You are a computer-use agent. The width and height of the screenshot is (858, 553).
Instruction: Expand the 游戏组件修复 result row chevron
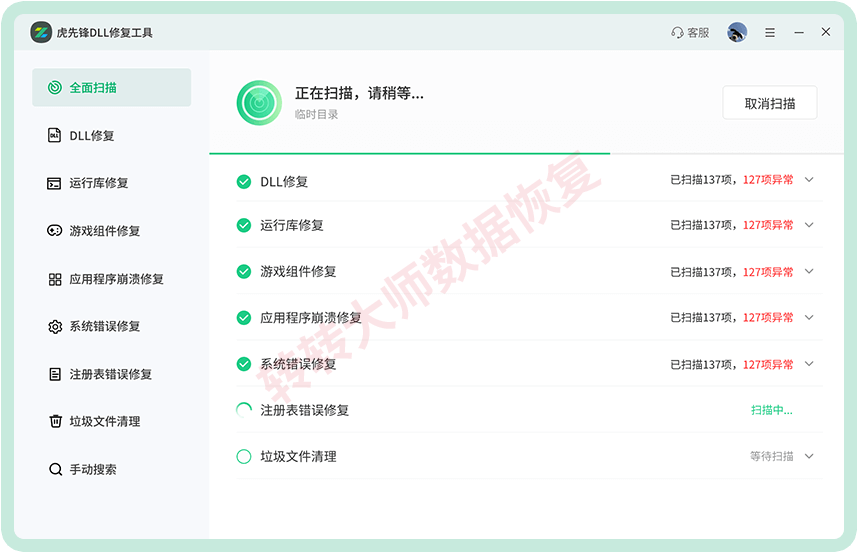point(809,271)
